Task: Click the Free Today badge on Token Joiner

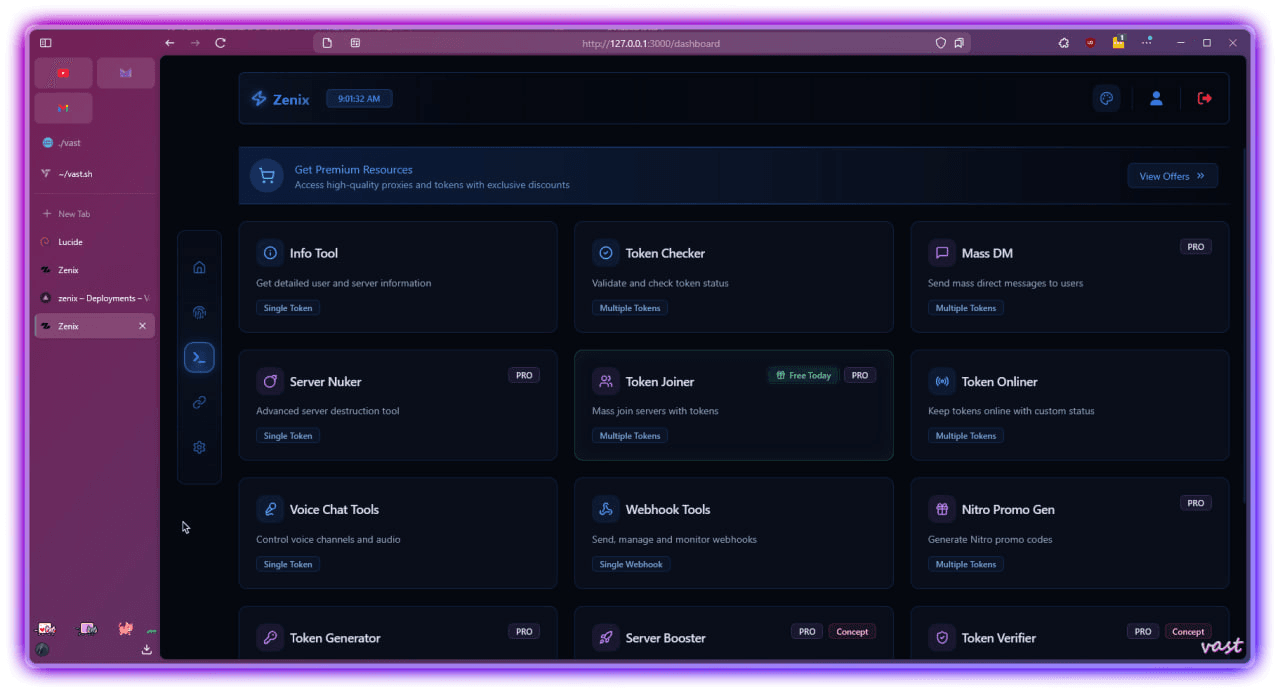Action: coord(803,375)
